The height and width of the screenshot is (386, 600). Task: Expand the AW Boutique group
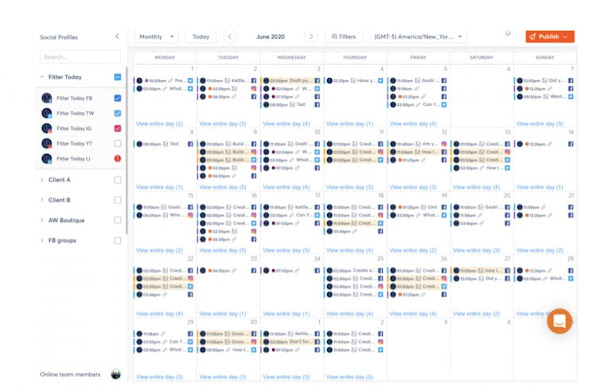(x=42, y=220)
